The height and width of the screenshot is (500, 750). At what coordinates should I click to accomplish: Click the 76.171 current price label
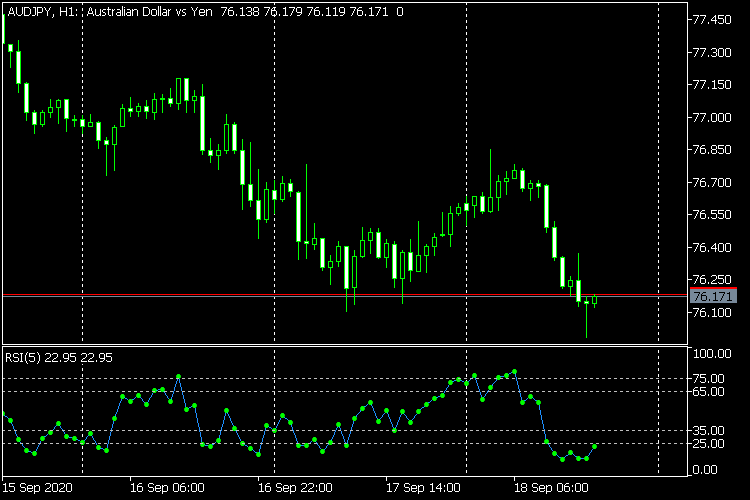click(x=713, y=297)
